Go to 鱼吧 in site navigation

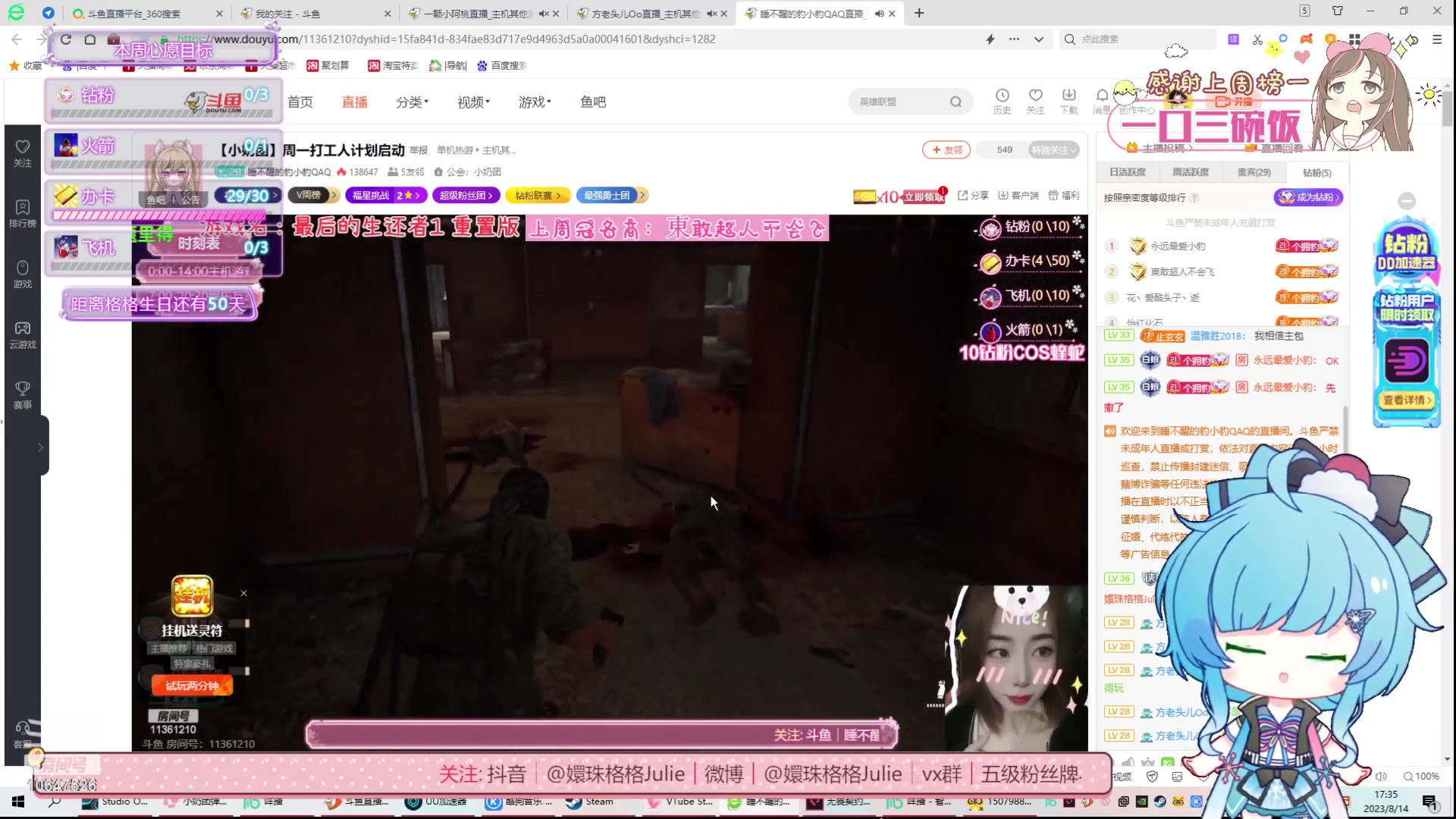593,102
